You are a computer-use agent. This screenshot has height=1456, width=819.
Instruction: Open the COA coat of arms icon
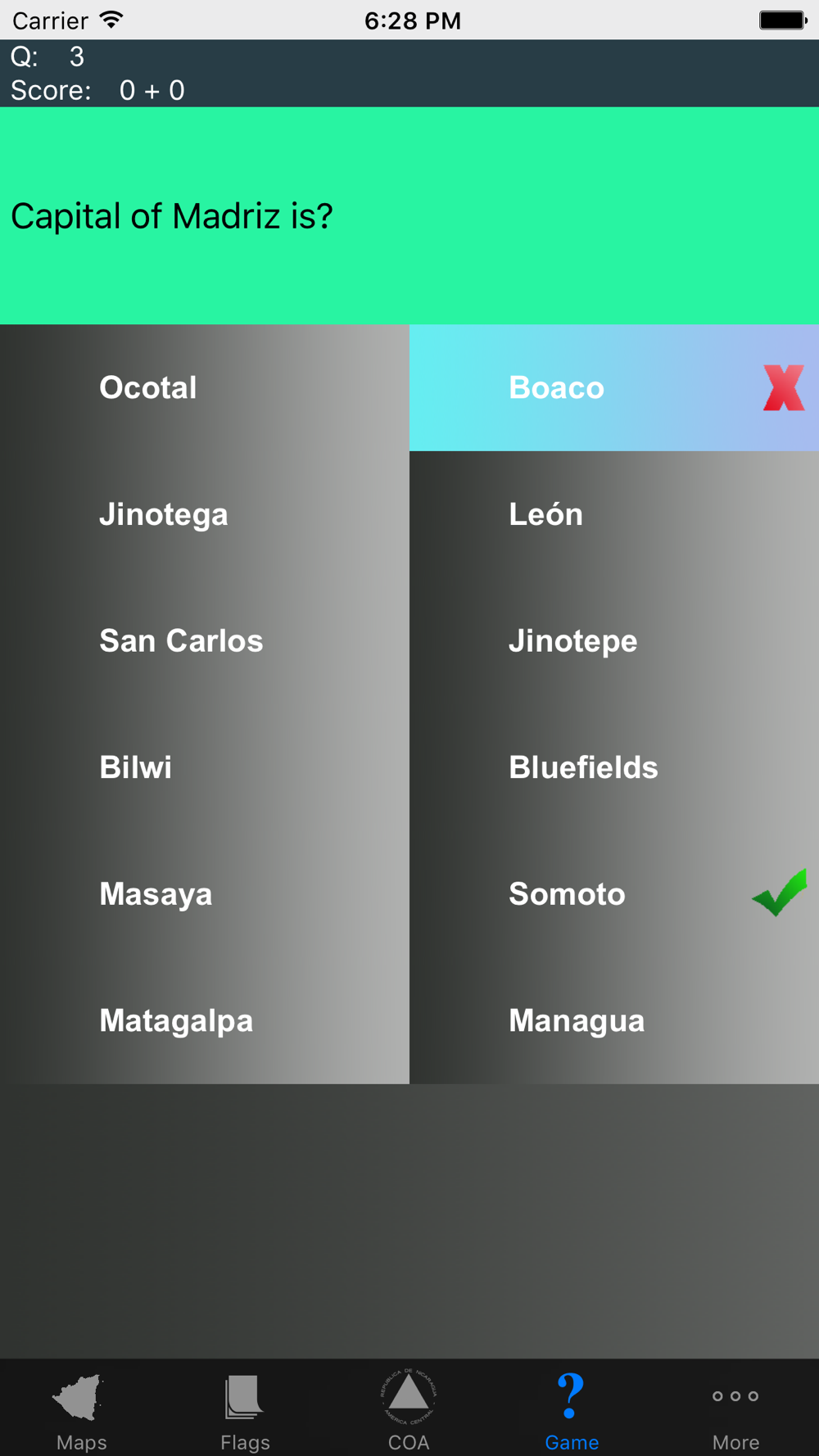click(x=408, y=1396)
